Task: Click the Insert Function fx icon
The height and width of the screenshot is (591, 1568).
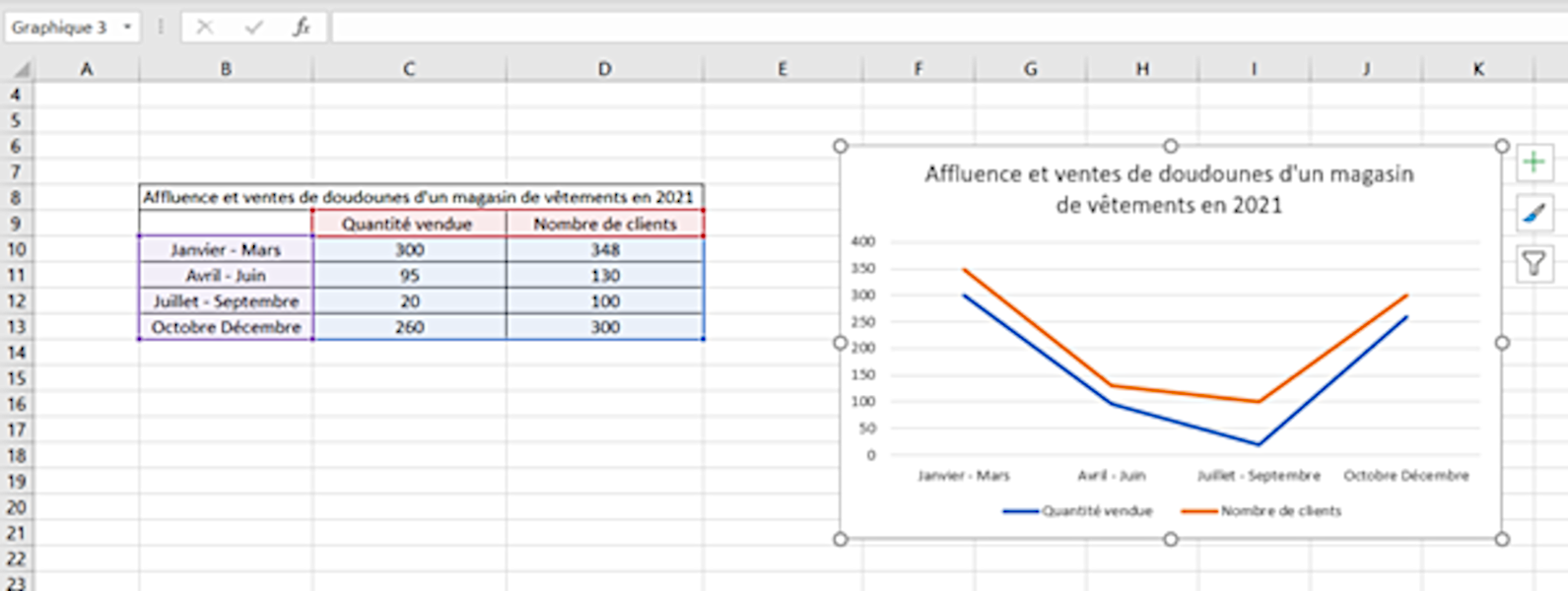Action: point(302,28)
